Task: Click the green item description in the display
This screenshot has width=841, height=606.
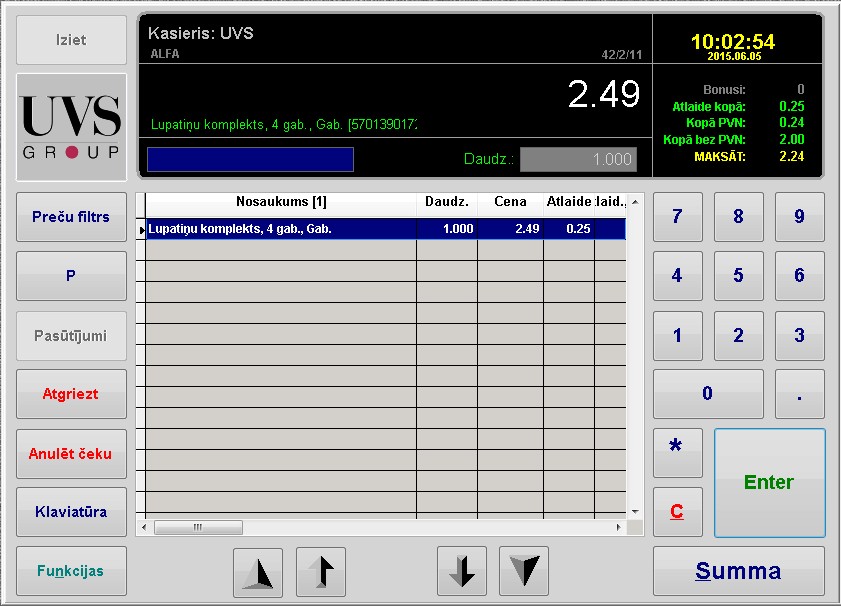Action: click(284, 125)
